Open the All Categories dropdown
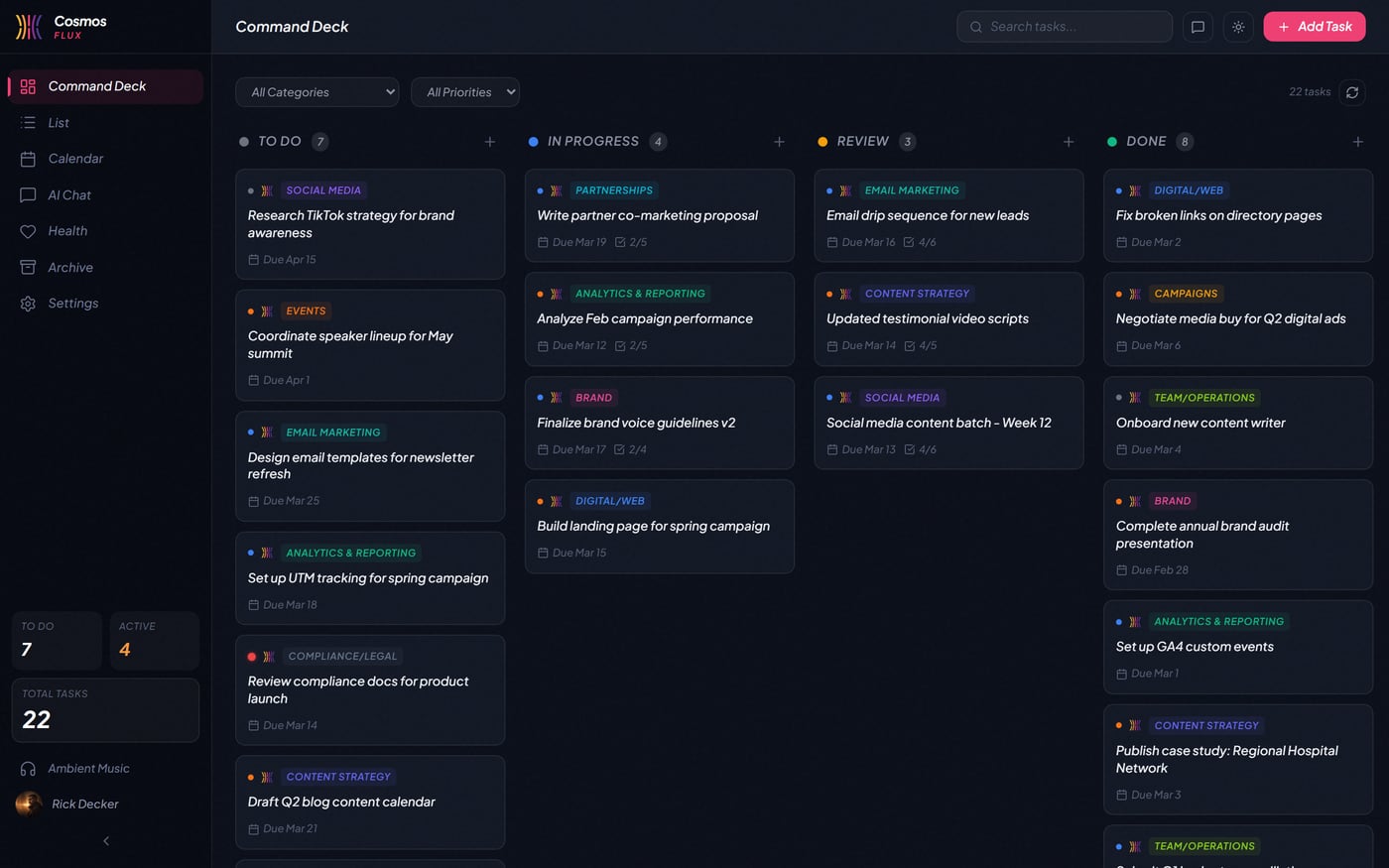Viewport: 1389px width, 868px height. pos(316,92)
